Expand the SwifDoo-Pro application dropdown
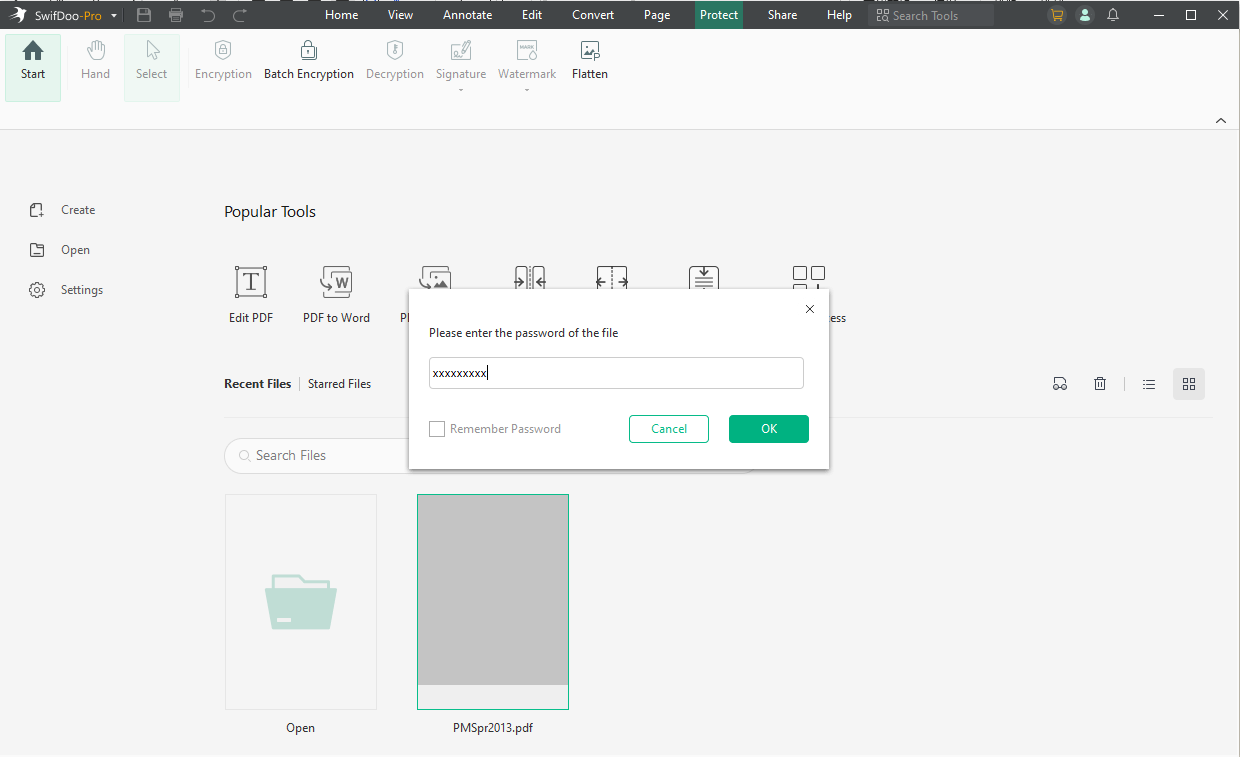 (x=114, y=16)
